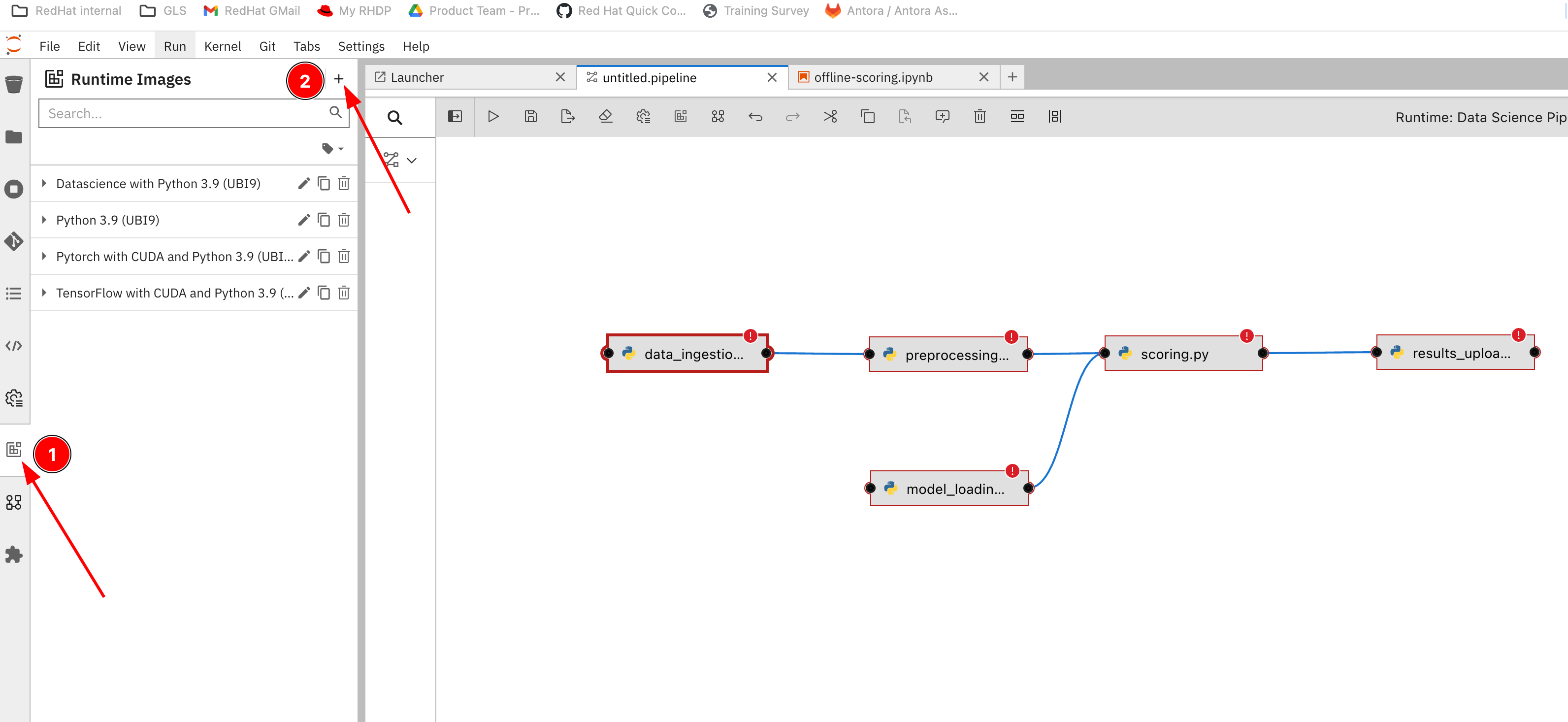Open the pipeline palette search
Viewport: 1568px width, 722px height.
[395, 118]
